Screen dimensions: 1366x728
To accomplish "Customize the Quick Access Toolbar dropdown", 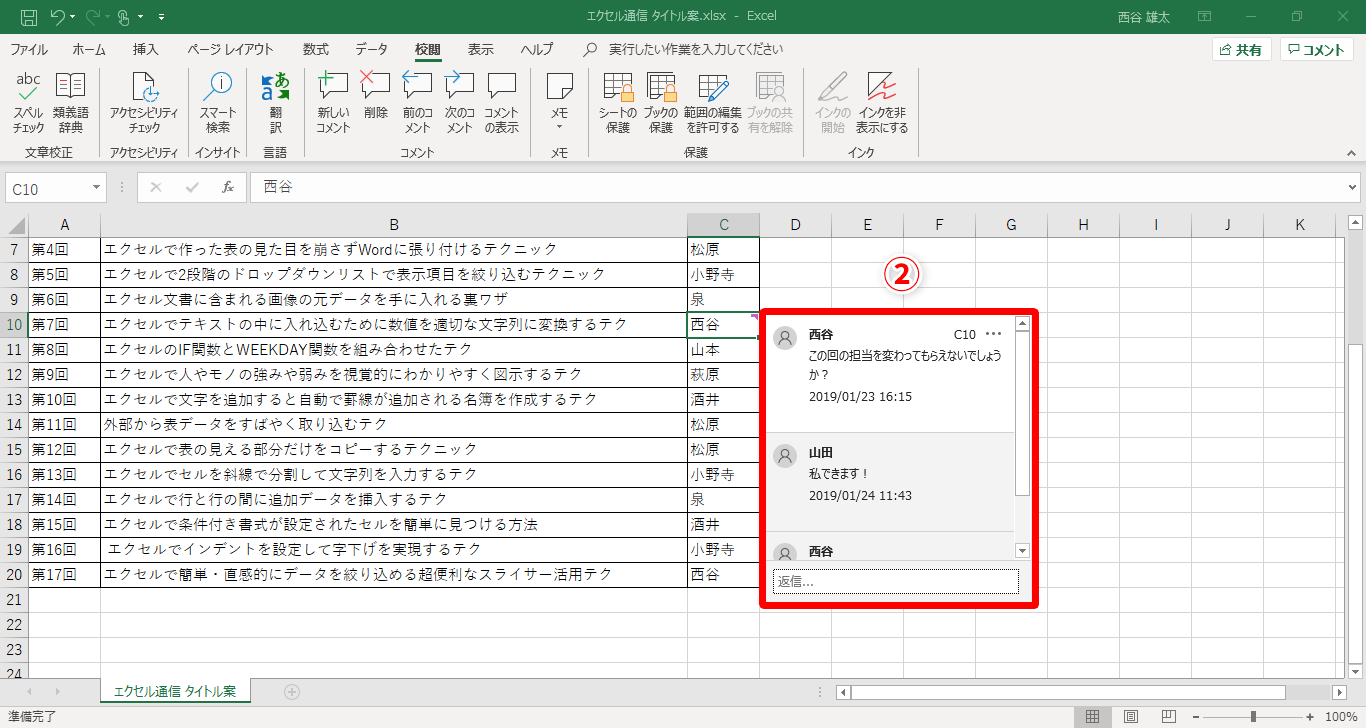I will tap(162, 17).
